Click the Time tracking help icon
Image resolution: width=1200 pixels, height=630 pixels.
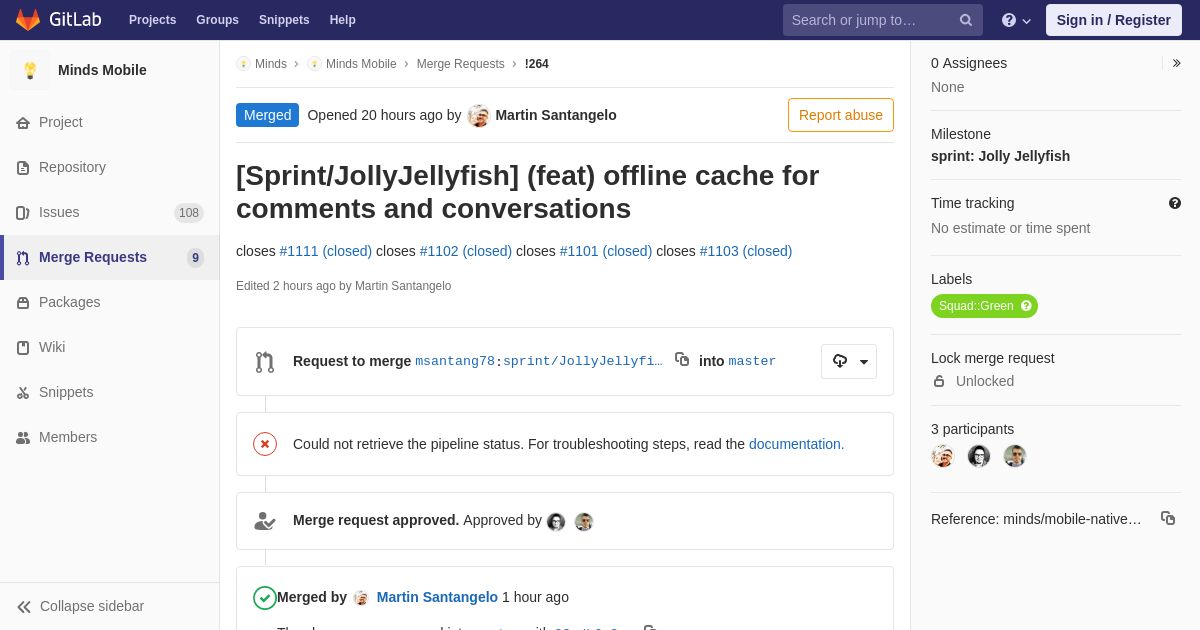1175,203
